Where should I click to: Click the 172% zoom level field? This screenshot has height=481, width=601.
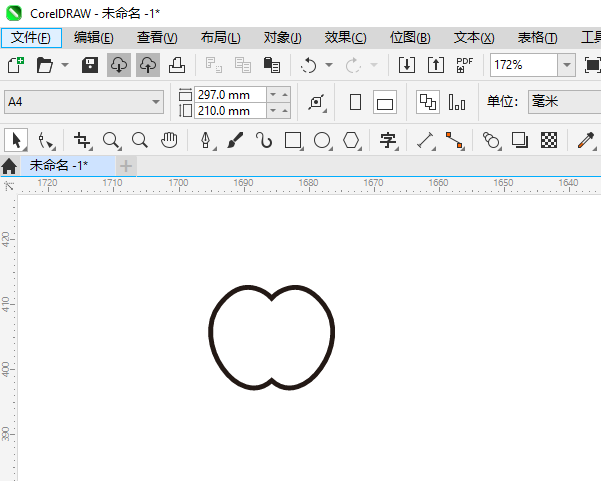coord(524,65)
